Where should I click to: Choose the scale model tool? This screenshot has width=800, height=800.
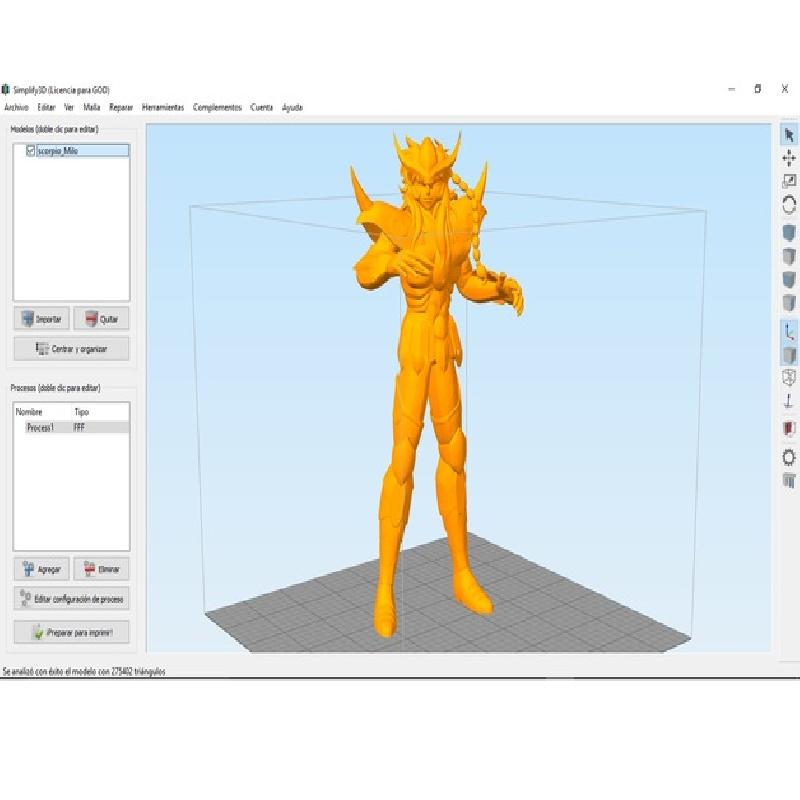point(788,181)
